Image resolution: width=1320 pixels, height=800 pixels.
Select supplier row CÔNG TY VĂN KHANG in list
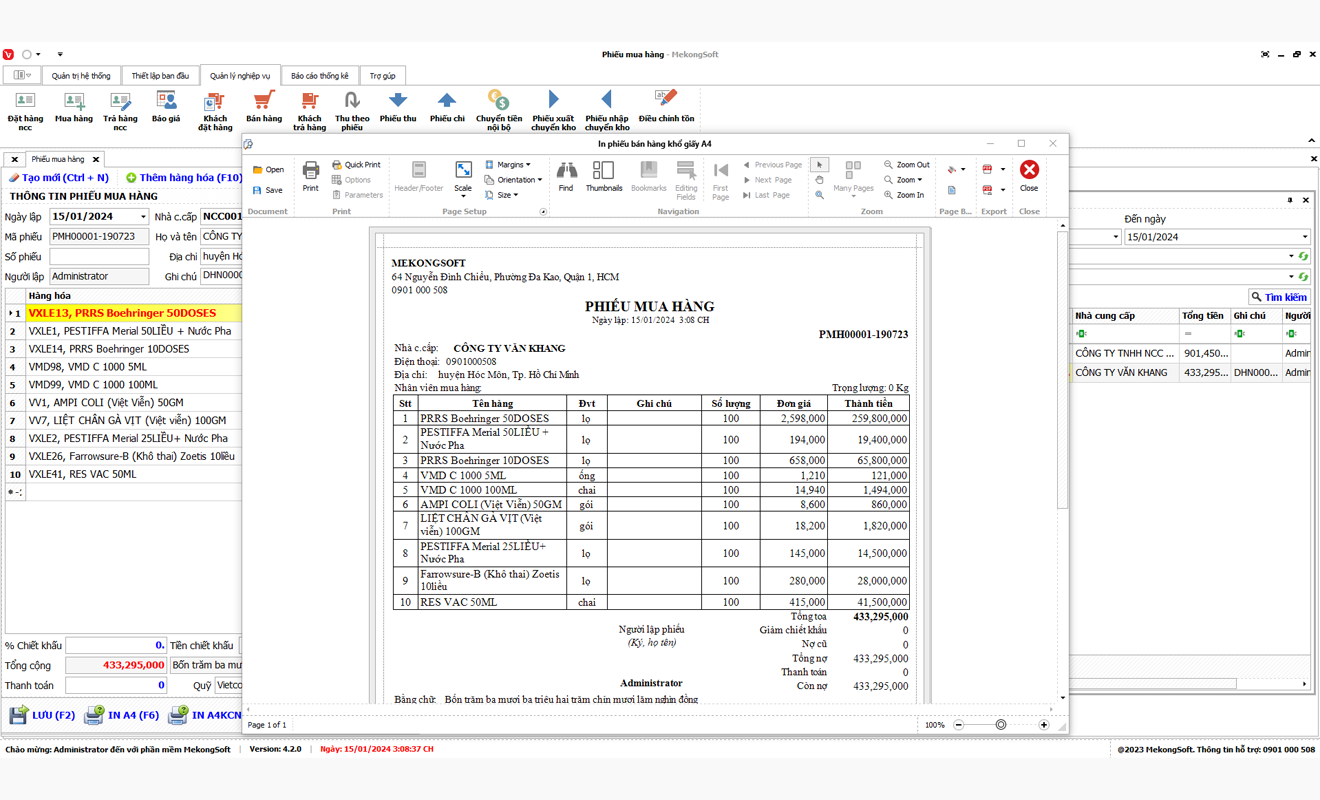1191,373
